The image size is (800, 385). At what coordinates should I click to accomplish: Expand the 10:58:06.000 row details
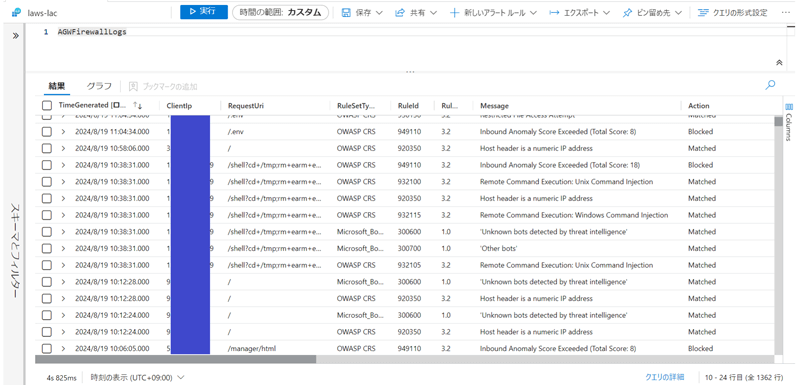tap(63, 148)
